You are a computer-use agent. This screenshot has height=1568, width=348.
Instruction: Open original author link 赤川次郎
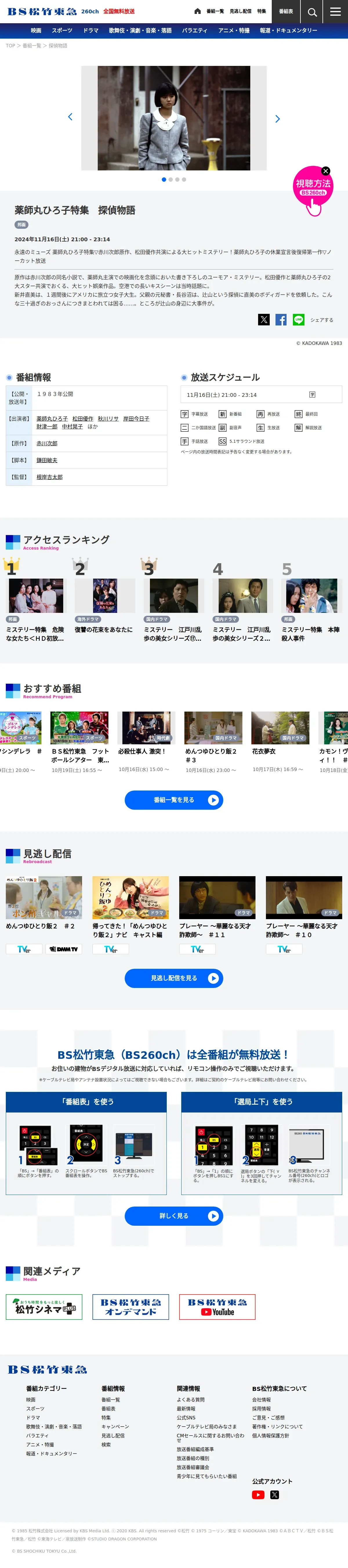pyautogui.click(x=47, y=444)
